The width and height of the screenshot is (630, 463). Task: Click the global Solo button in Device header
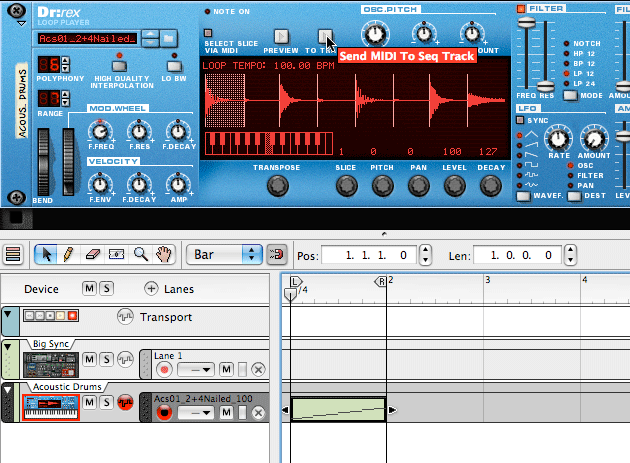pos(106,289)
